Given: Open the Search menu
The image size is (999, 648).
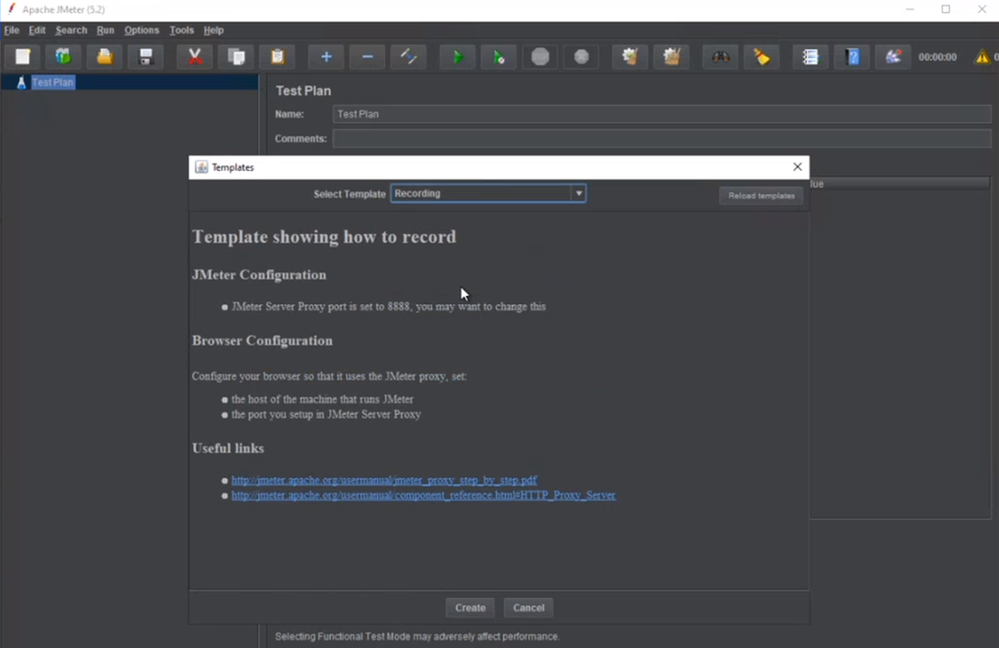Looking at the screenshot, I should pos(71,30).
